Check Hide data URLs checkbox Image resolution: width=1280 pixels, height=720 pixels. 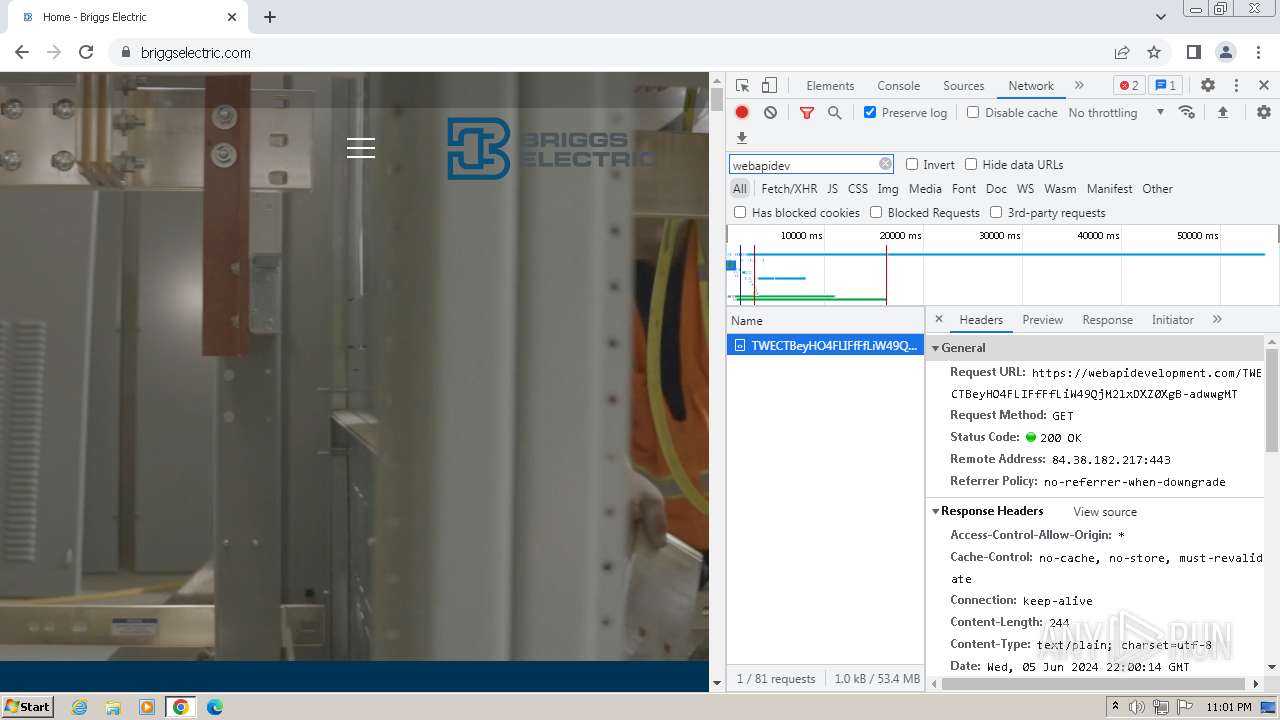pos(971,164)
